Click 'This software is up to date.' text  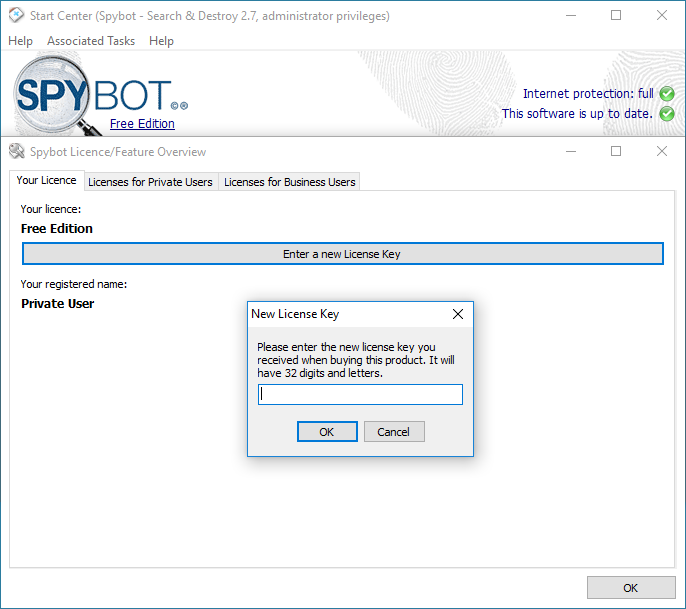(577, 114)
